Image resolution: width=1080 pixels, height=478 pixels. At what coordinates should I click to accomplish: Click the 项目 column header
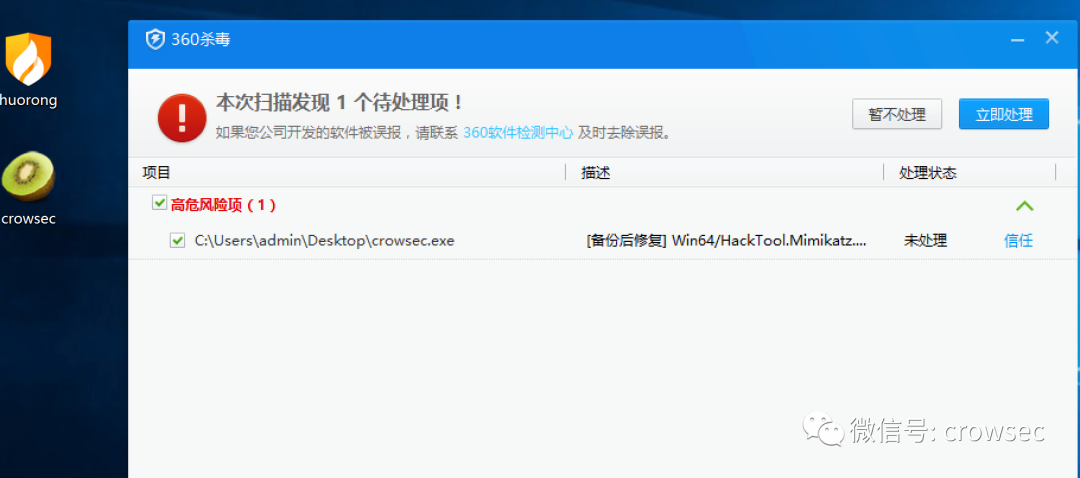tap(156, 172)
